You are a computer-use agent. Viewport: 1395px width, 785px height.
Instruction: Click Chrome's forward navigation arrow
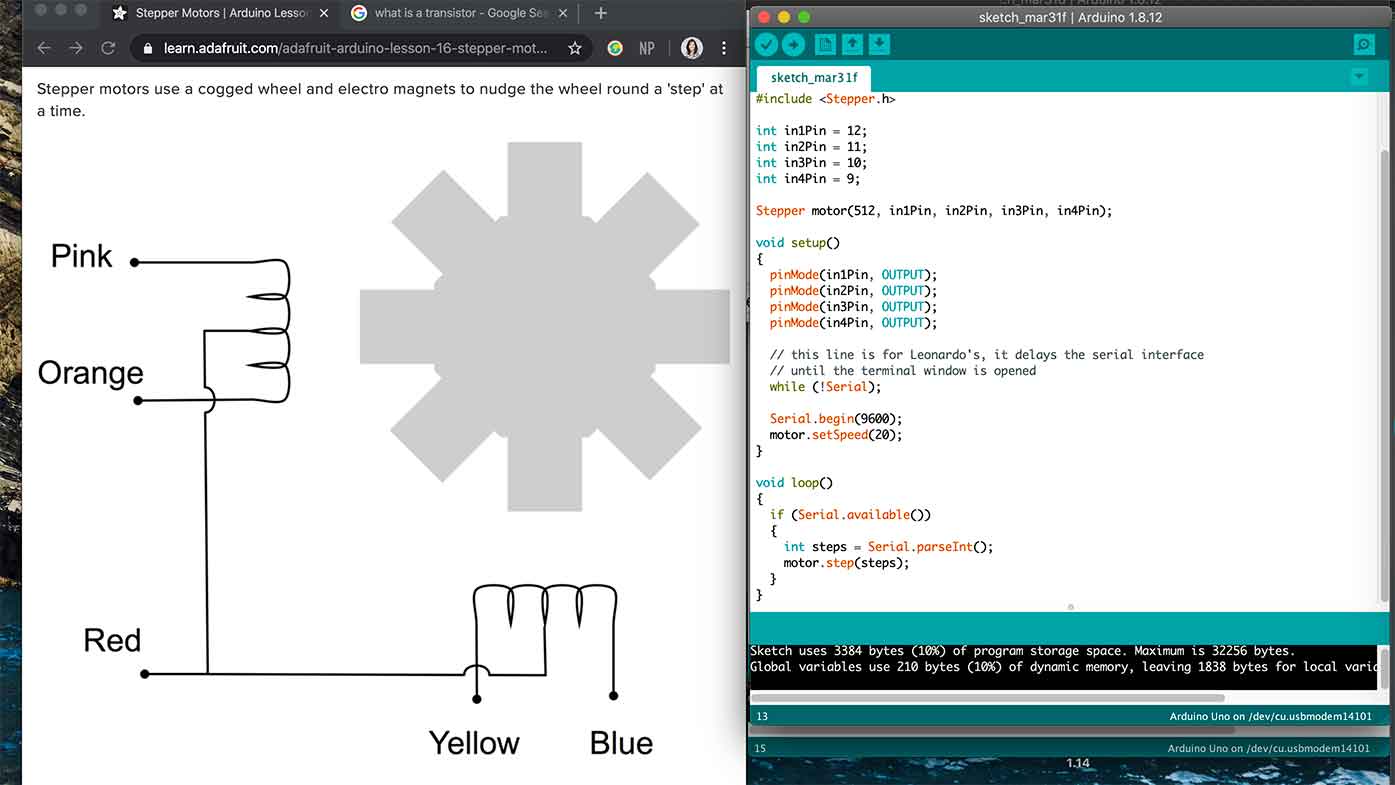(76, 48)
